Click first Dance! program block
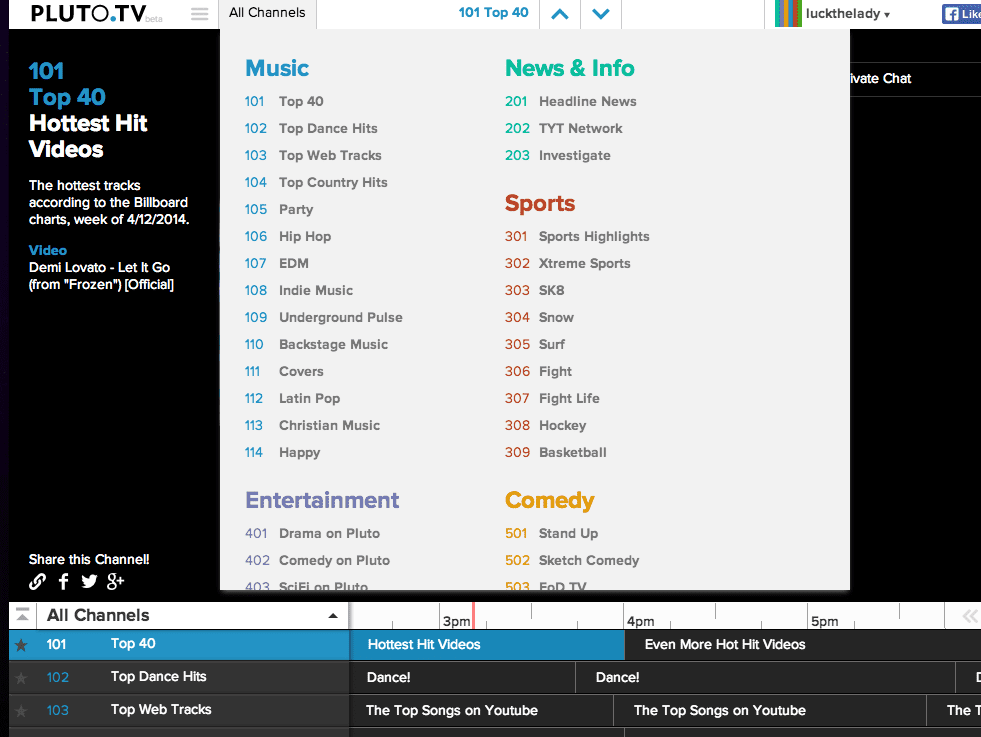The height and width of the screenshot is (737, 981). 462,678
